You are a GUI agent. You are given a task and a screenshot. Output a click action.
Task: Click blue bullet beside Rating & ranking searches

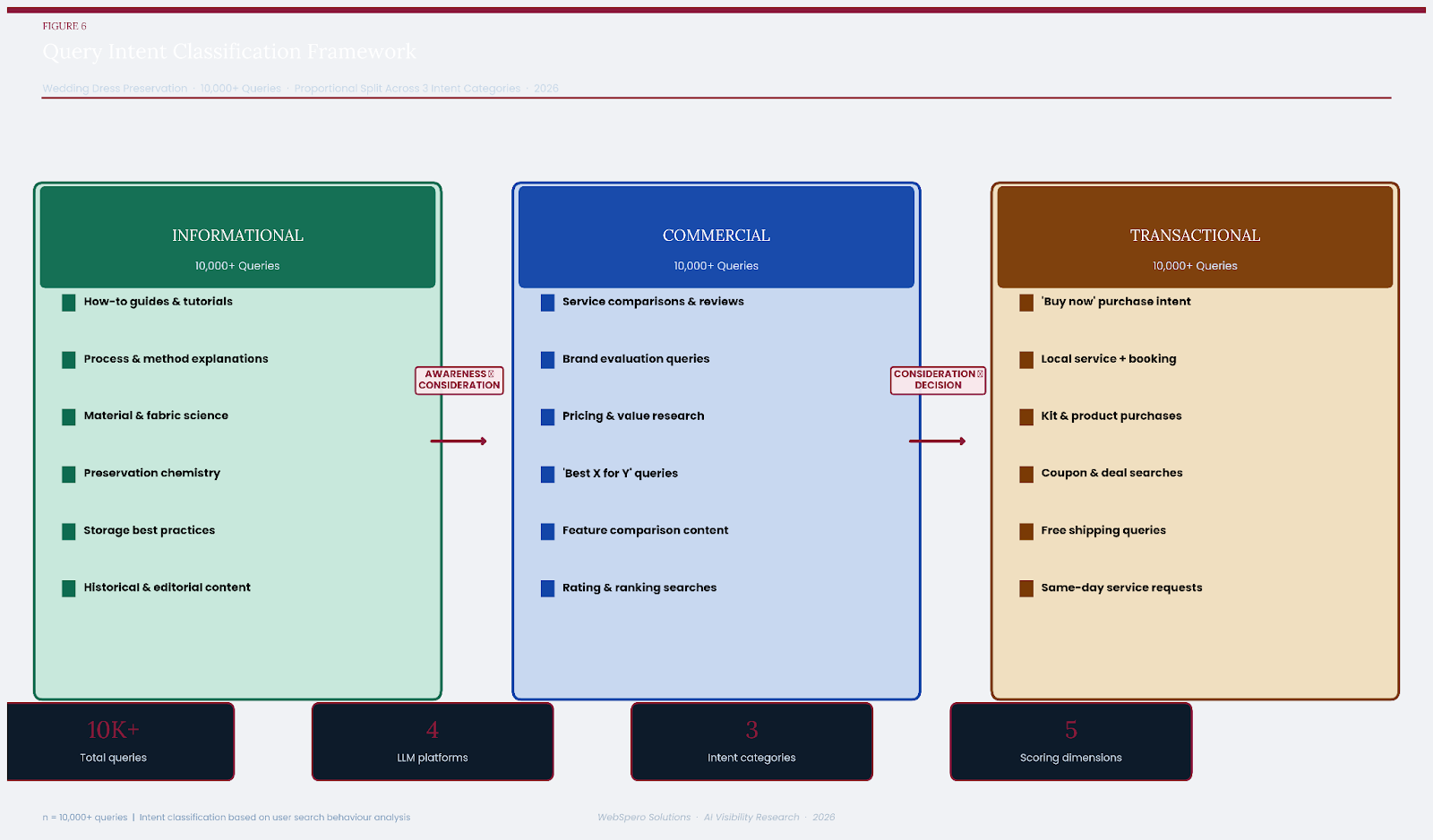[x=547, y=589]
